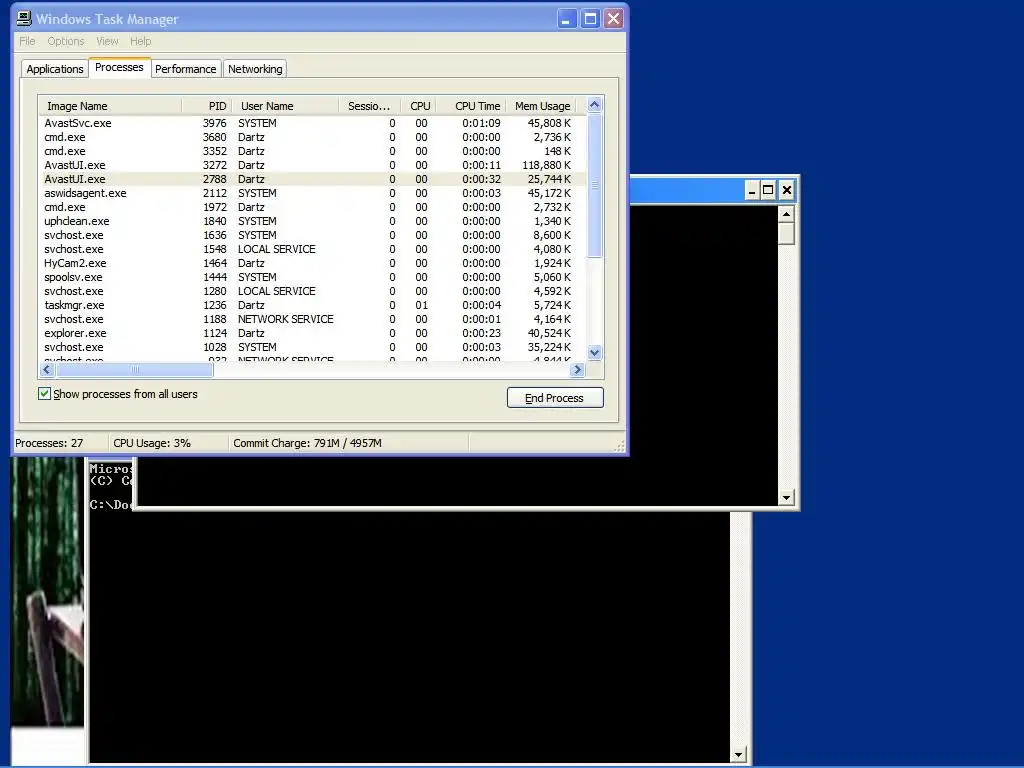Click process list scroll up arrow

594,104
